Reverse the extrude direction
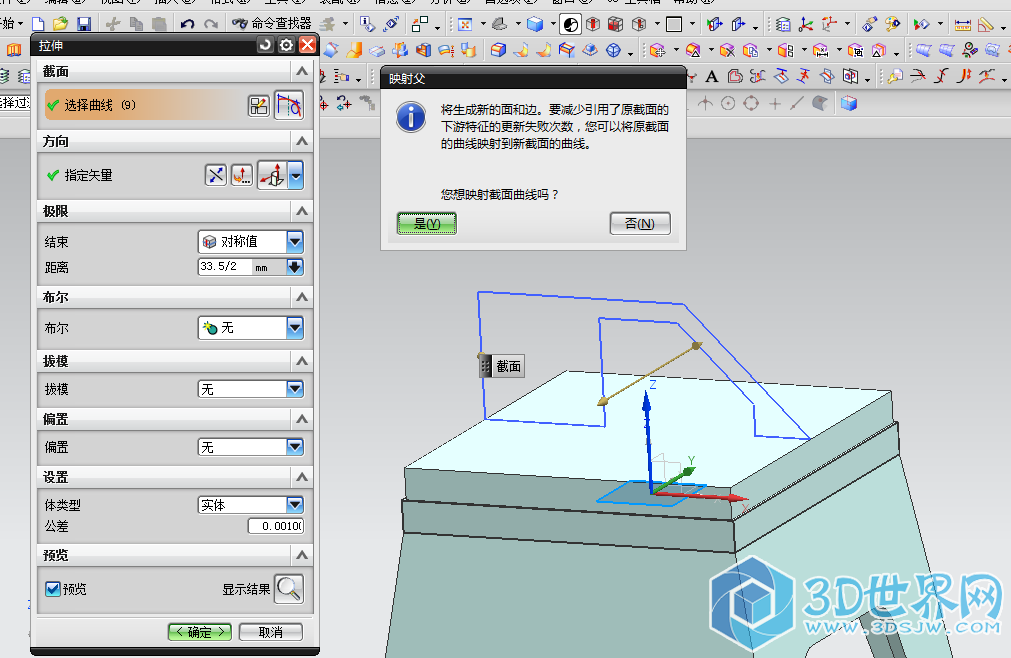 tap(216, 175)
